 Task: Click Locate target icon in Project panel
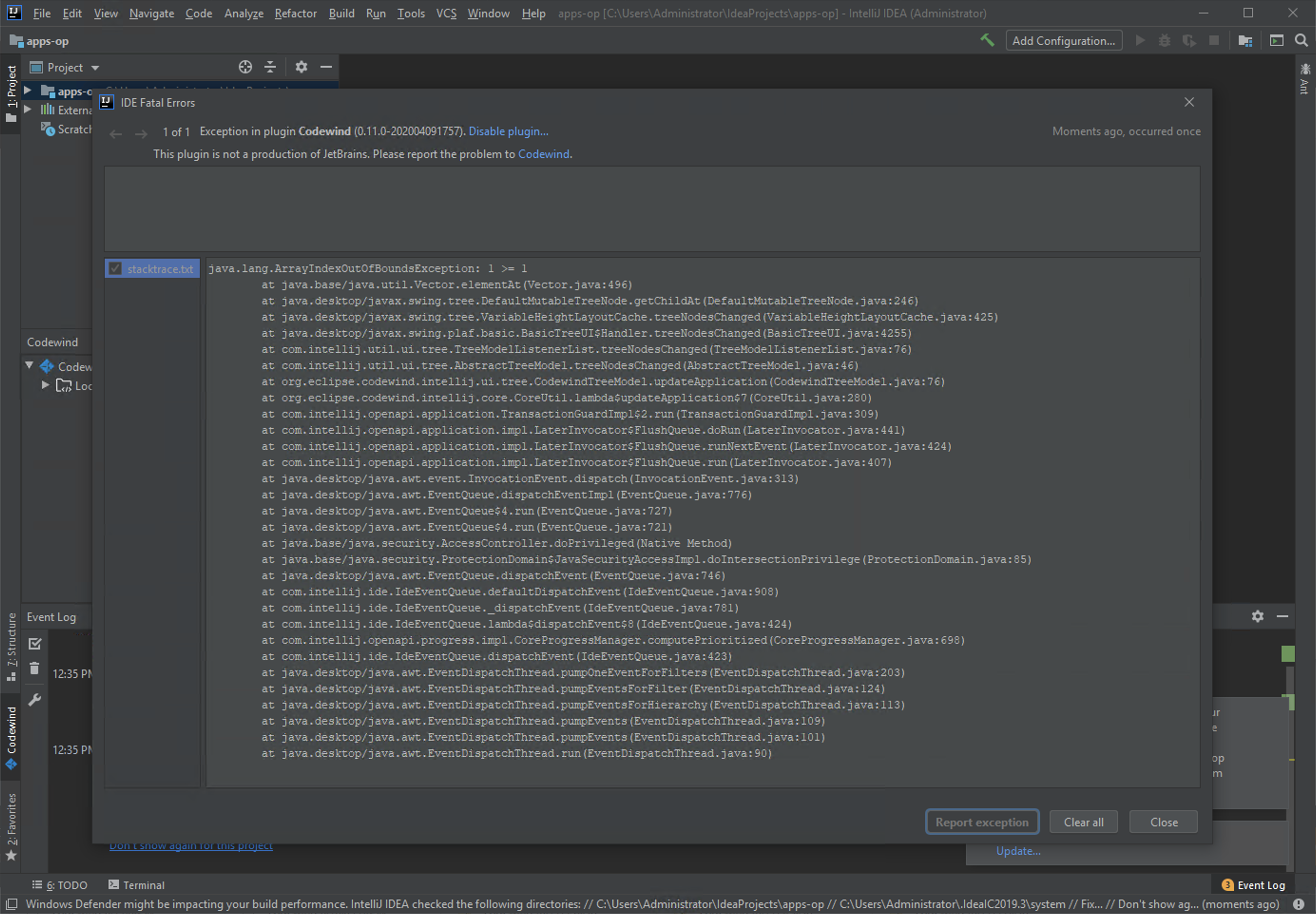tap(245, 67)
